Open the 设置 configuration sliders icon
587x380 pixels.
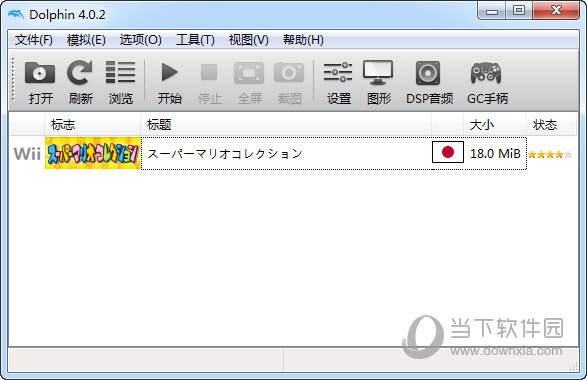(338, 82)
